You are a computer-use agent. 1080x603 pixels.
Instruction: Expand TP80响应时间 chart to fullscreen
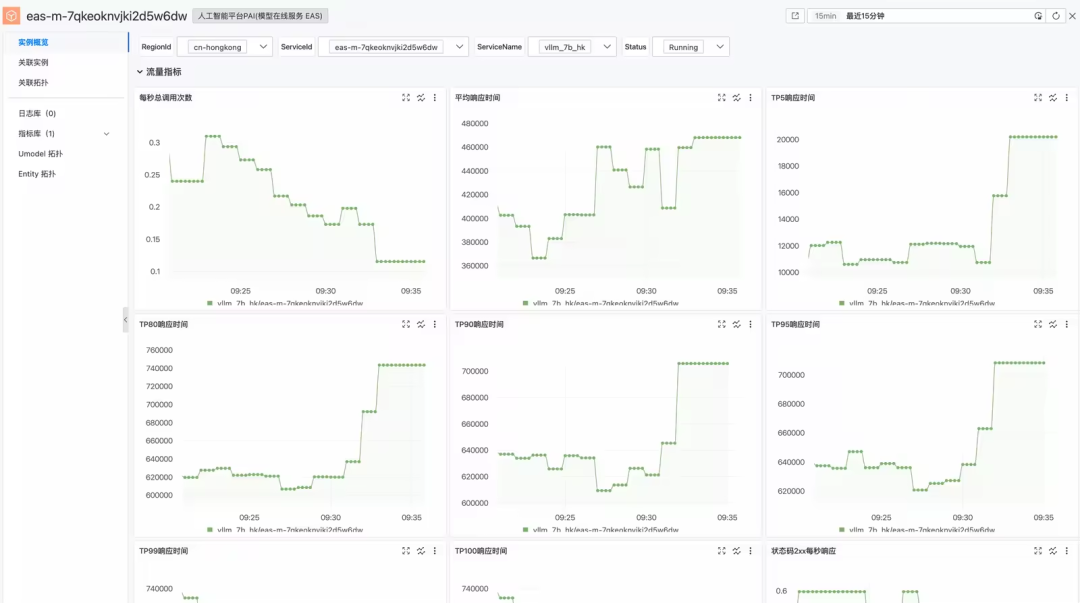(x=406, y=324)
